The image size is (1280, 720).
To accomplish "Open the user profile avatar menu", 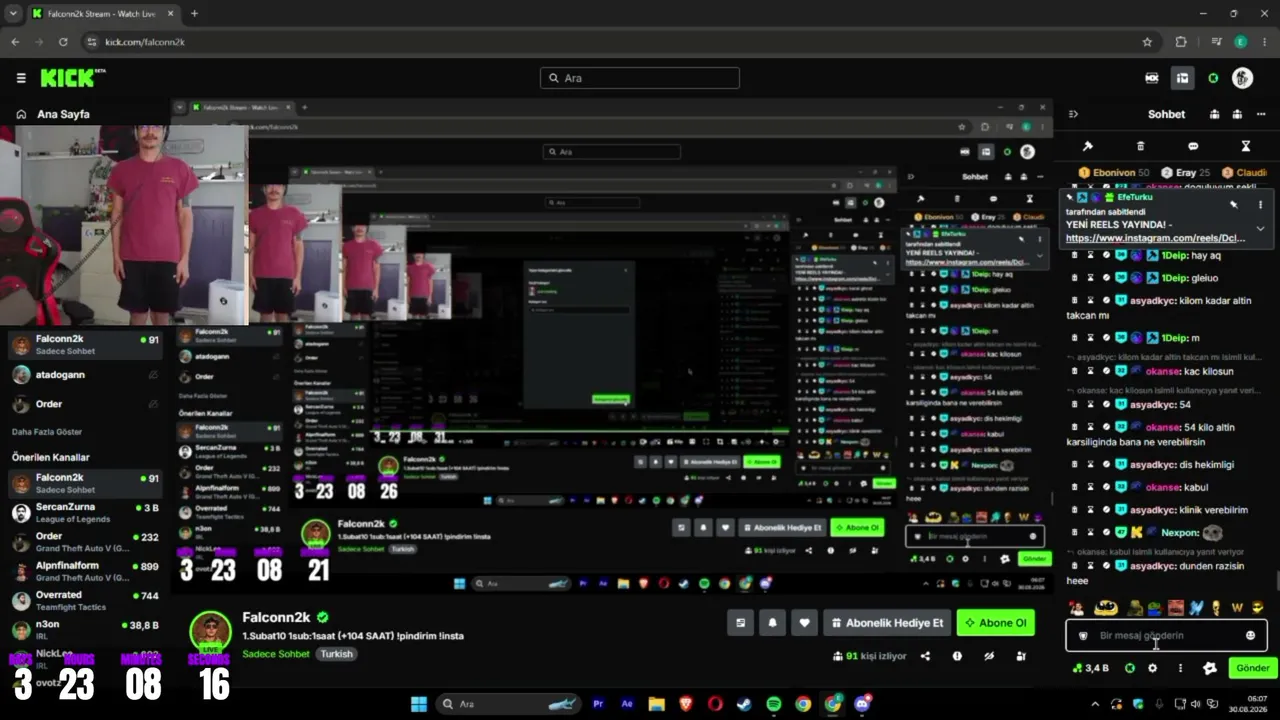I will (1242, 78).
